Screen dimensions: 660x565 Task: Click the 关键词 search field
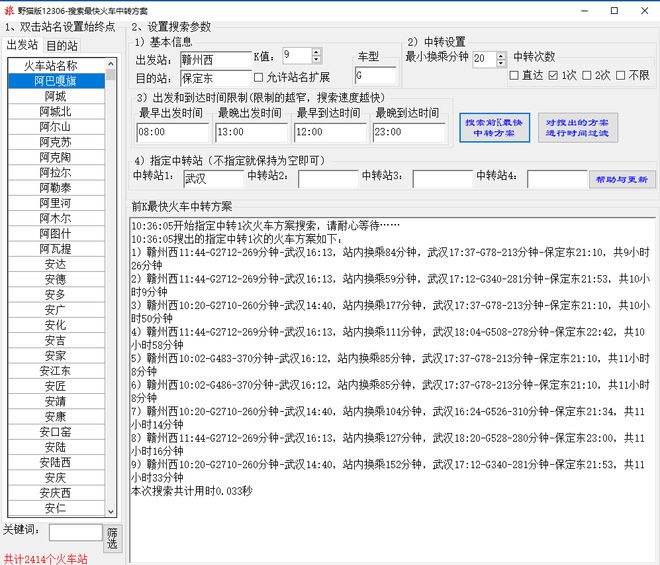75,533
